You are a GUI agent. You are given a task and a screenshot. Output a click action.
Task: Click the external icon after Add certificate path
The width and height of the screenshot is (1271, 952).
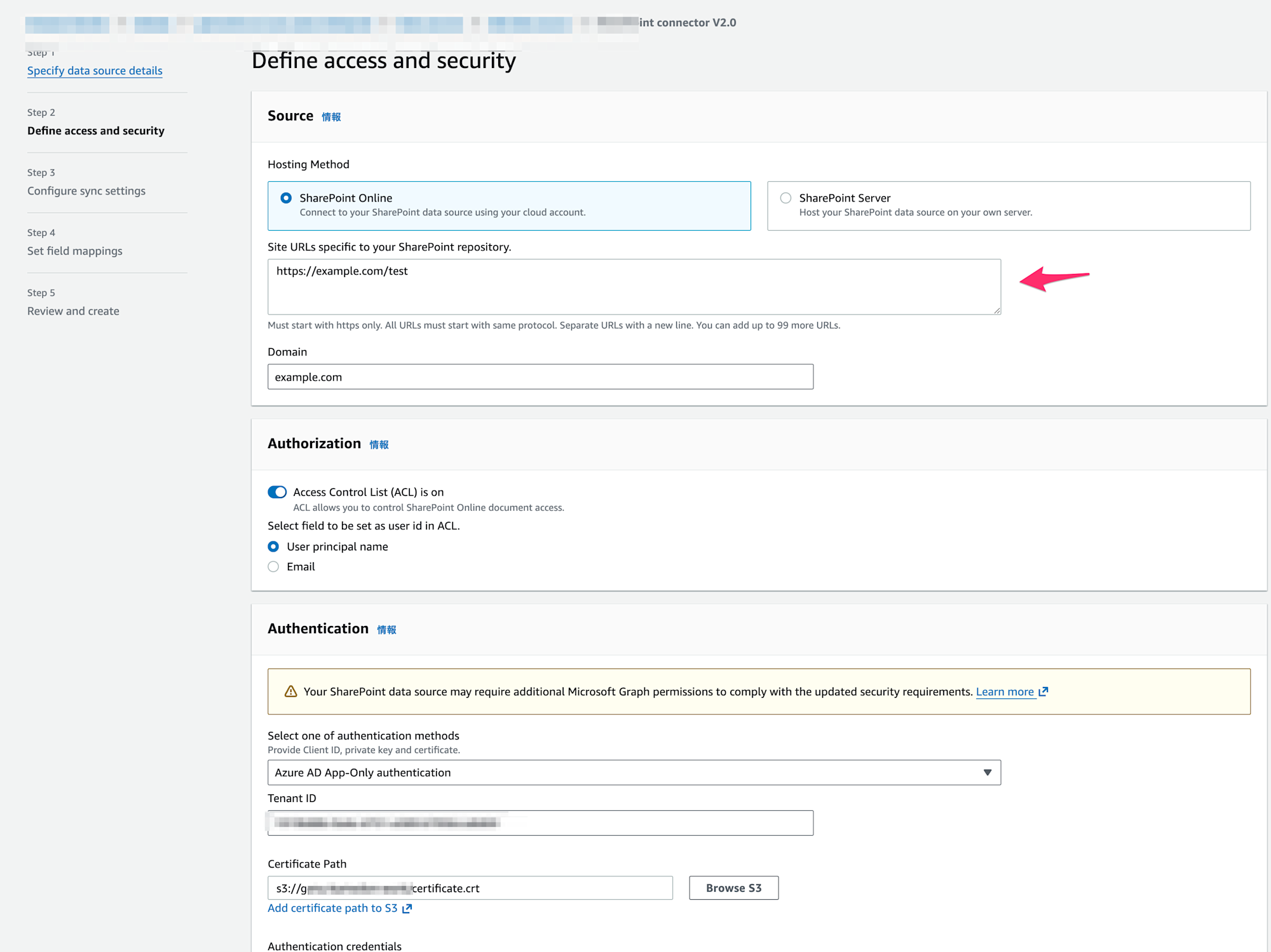tap(407, 909)
